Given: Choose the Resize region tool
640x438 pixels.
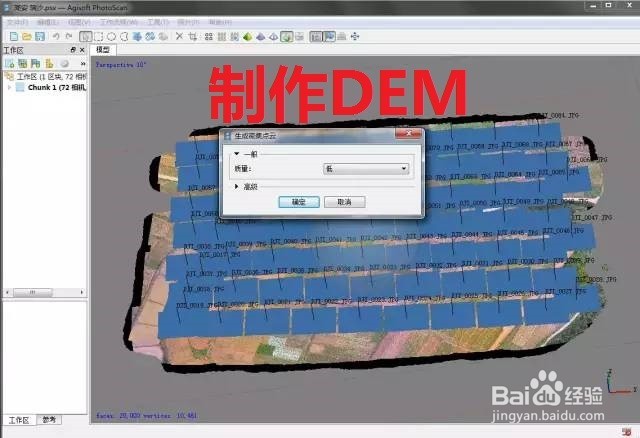Looking at the screenshot, I should 137,37.
